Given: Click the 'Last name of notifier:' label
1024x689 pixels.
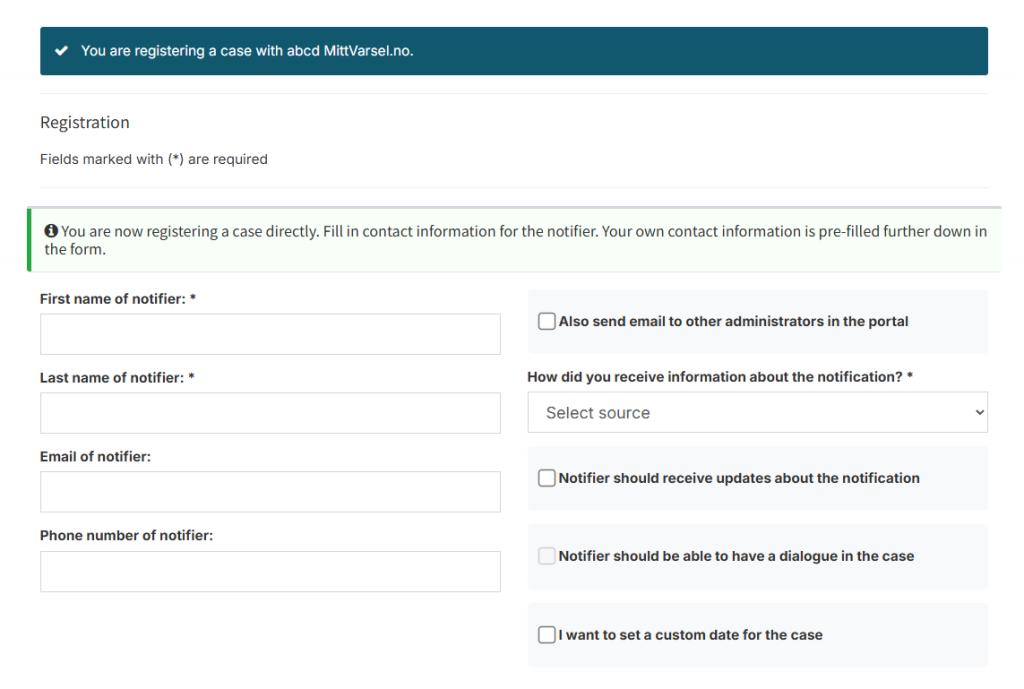Looking at the screenshot, I should tap(116, 378).
